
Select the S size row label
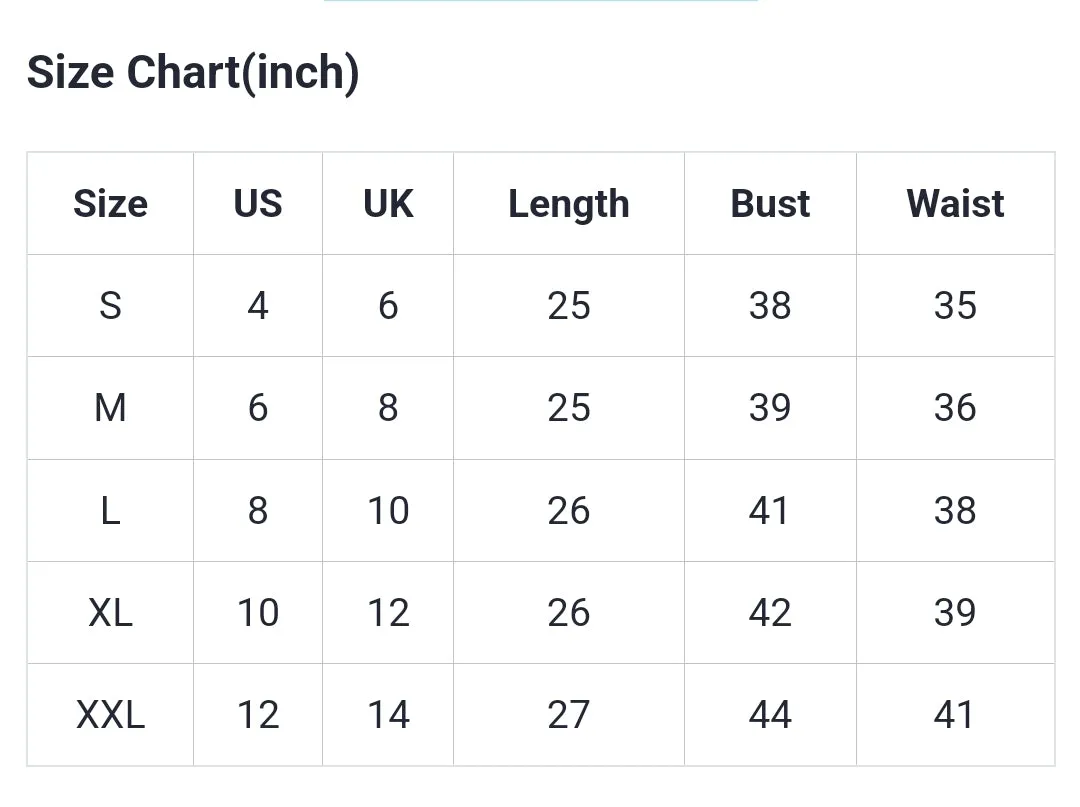tap(110, 306)
